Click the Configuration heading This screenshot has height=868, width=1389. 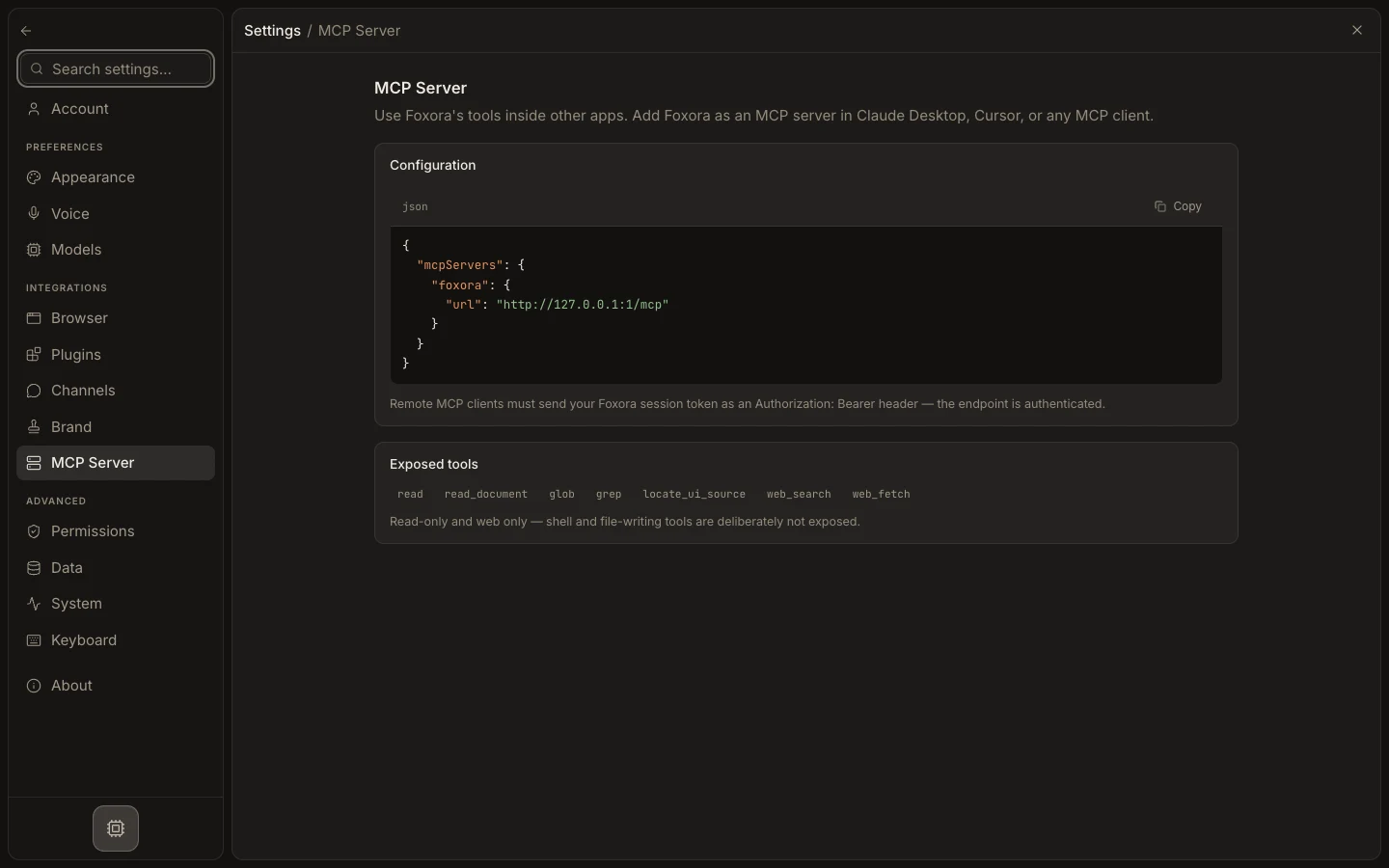click(433, 165)
